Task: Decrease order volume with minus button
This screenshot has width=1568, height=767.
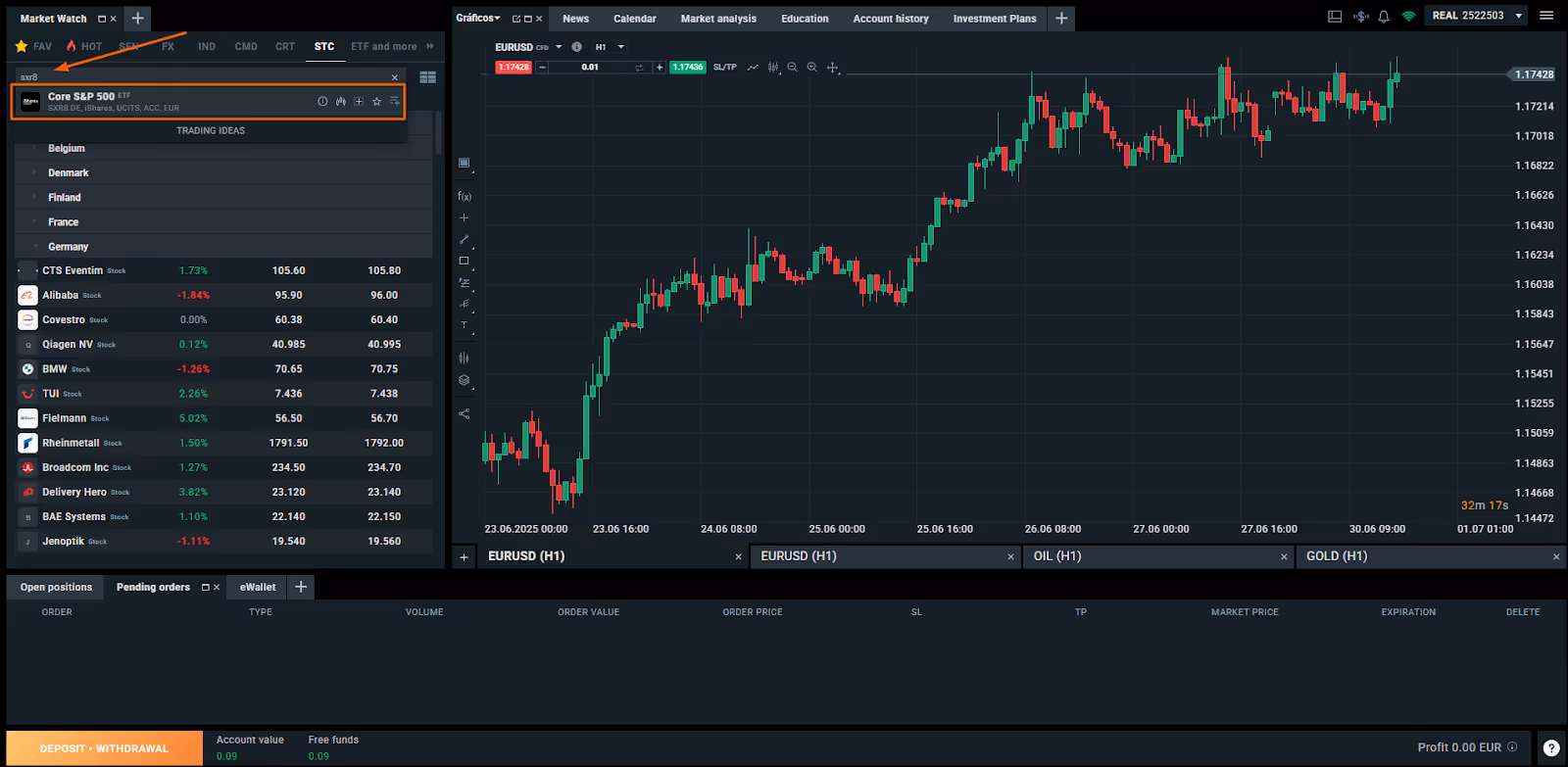Action: (542, 68)
